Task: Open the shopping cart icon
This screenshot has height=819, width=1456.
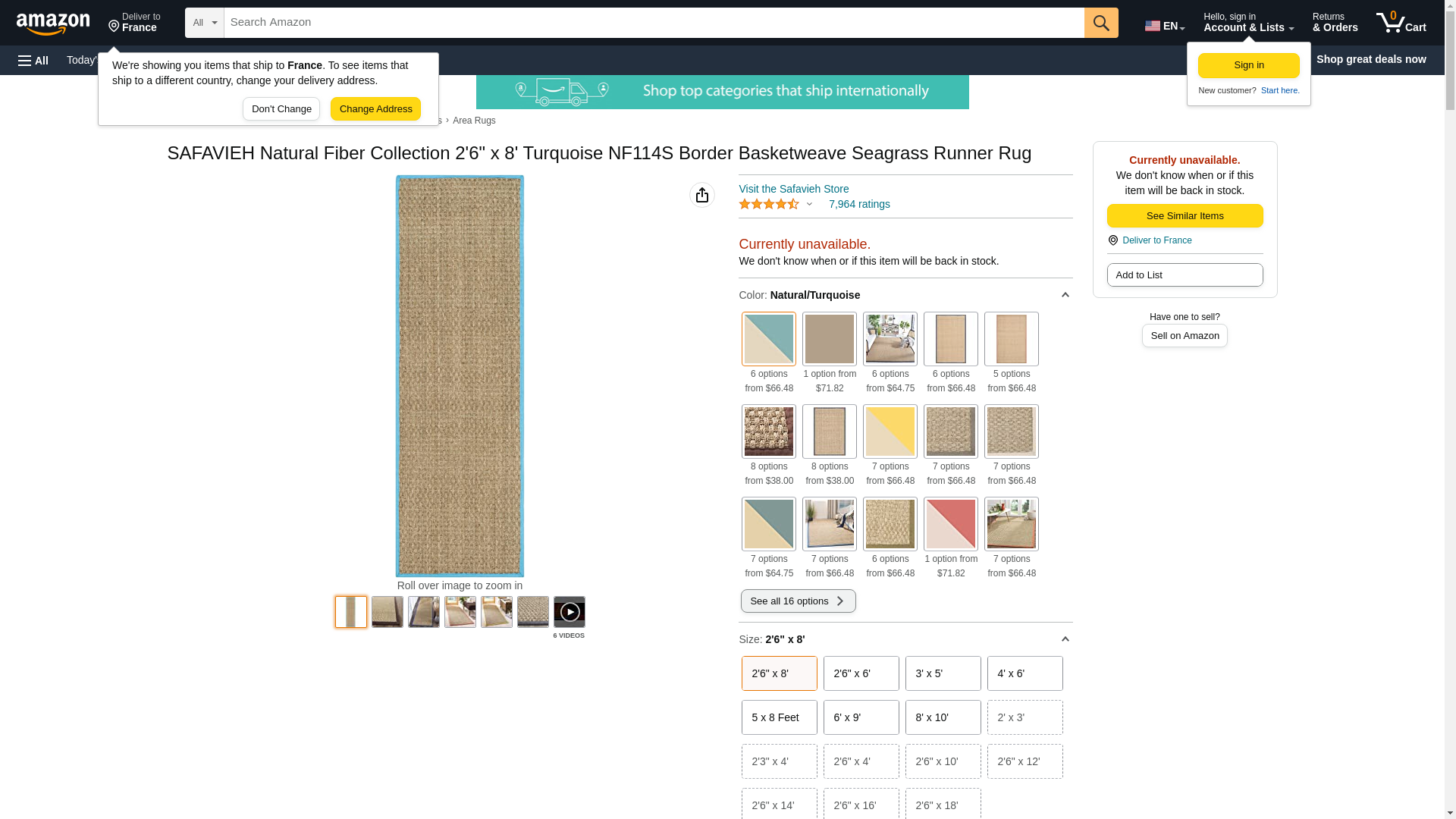Action: coord(1401,23)
